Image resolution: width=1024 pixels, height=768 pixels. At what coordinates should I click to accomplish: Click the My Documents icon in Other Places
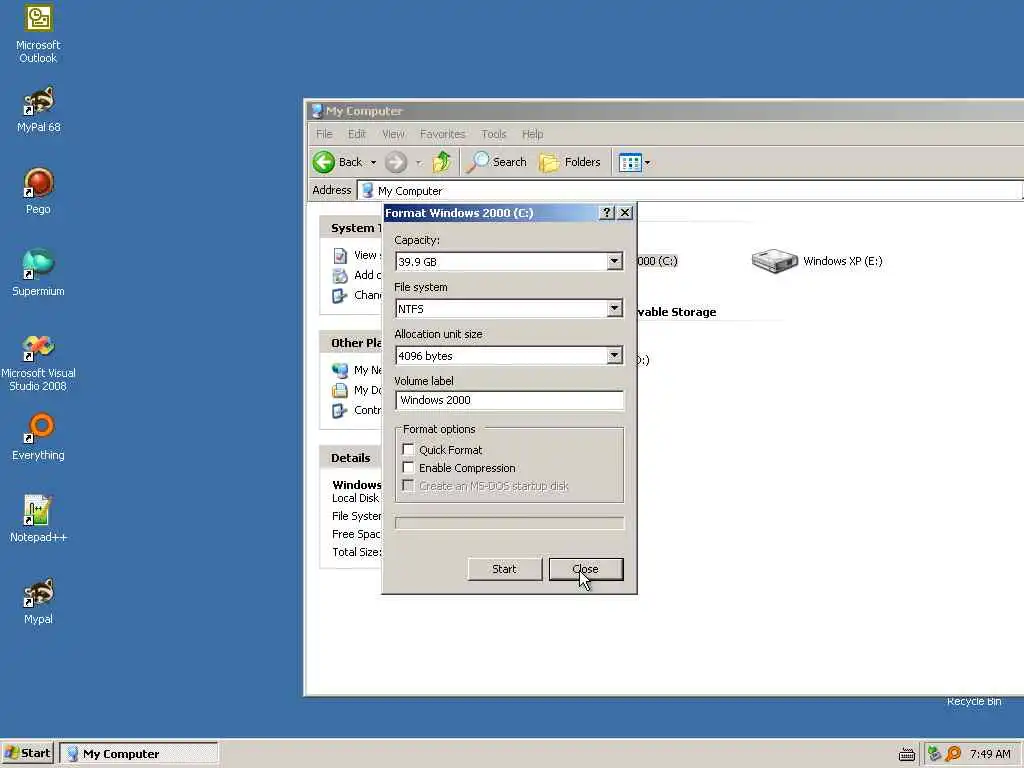340,391
